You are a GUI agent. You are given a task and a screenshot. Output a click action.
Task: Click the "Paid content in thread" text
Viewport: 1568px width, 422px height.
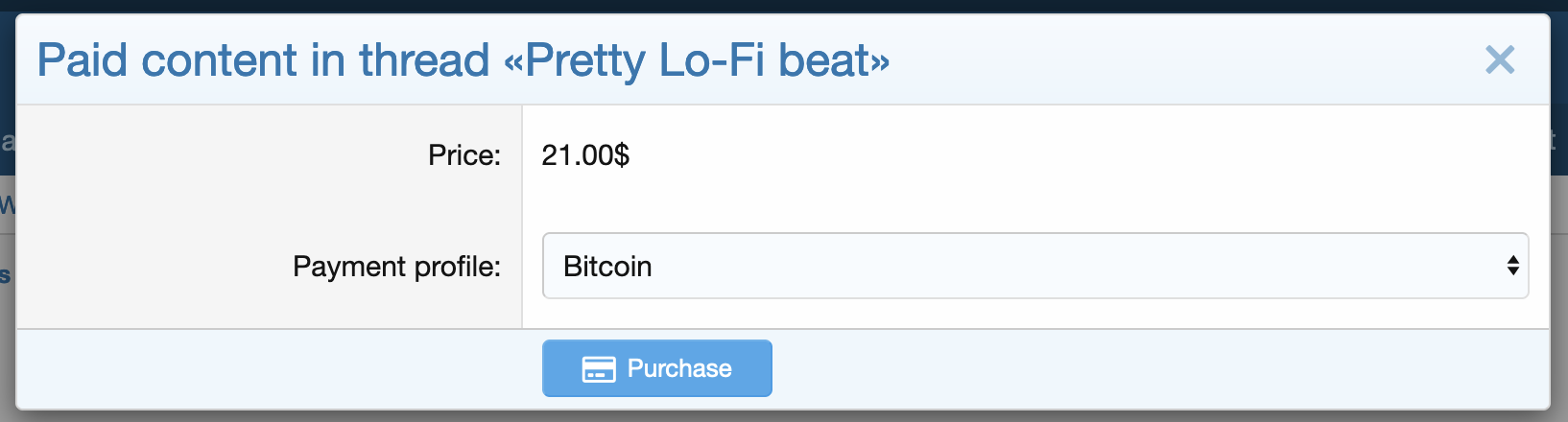[x=263, y=60]
